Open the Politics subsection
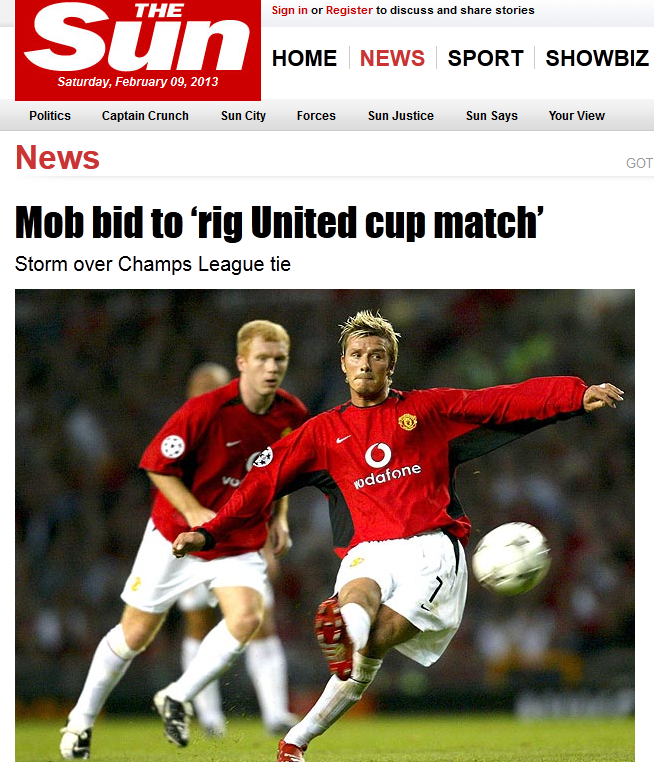This screenshot has width=661, height=762. 50,116
